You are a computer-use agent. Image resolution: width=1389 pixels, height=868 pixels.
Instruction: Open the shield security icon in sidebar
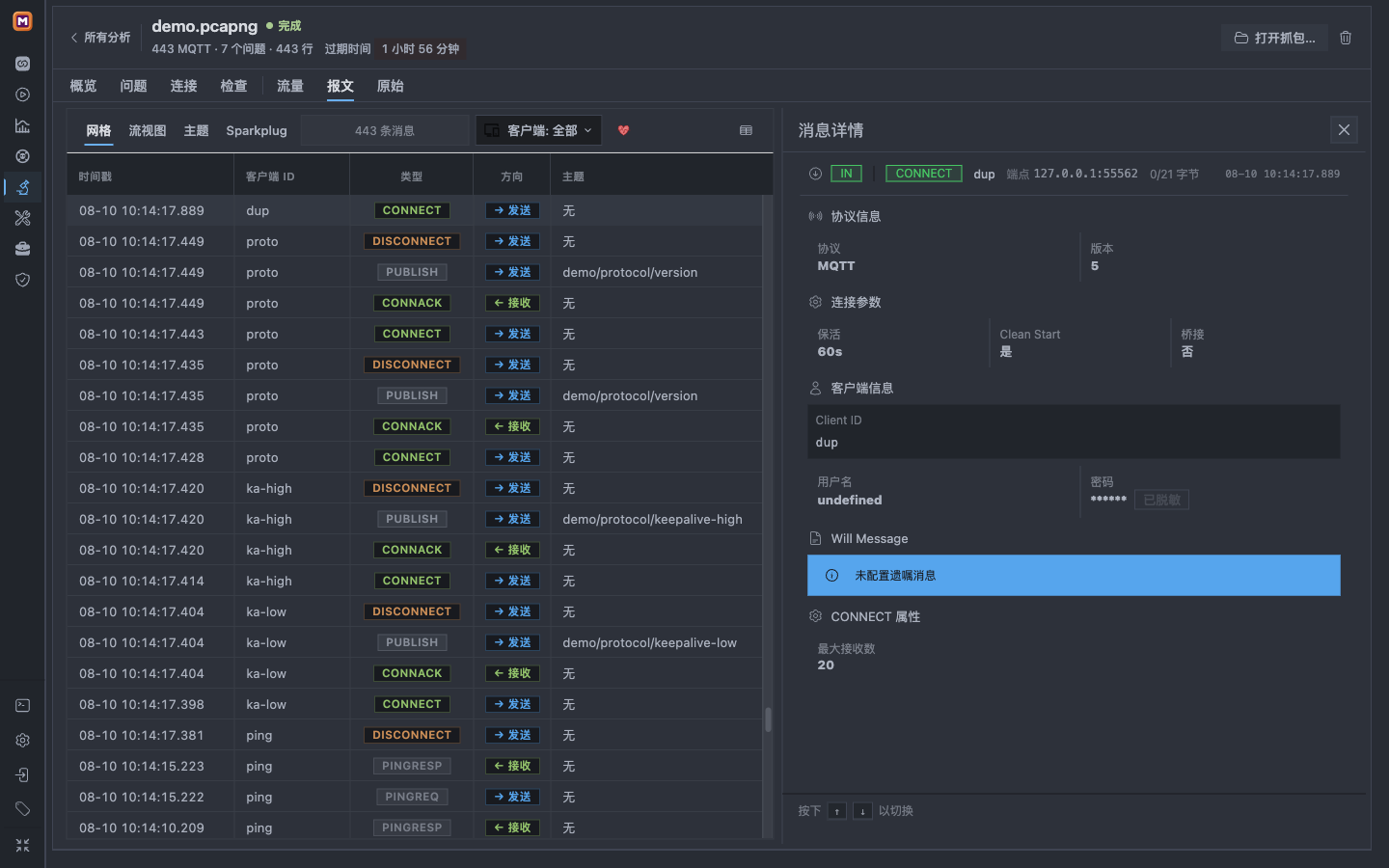pyautogui.click(x=22, y=280)
